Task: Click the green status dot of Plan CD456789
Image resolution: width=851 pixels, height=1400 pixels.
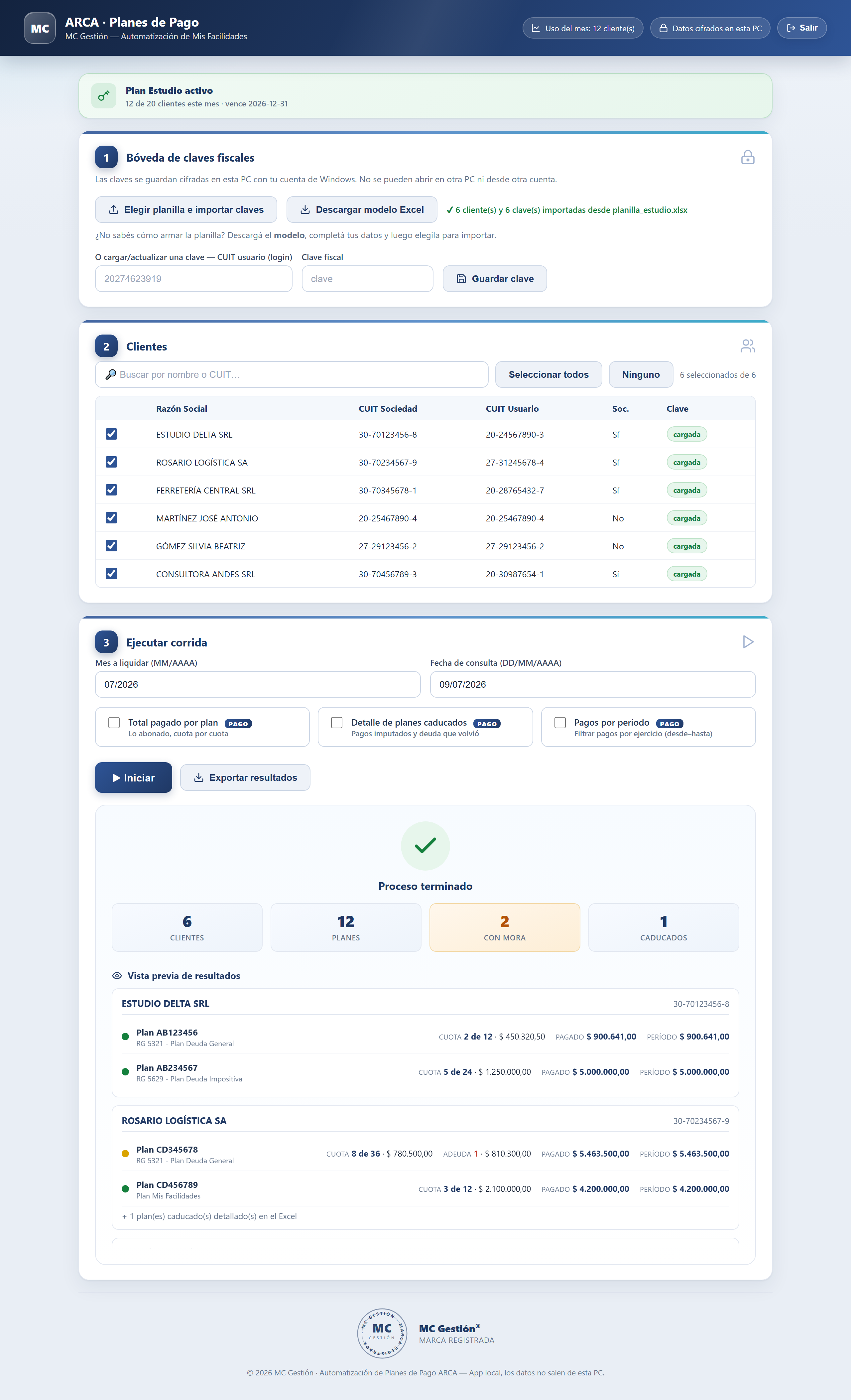Action: pyautogui.click(x=126, y=1189)
